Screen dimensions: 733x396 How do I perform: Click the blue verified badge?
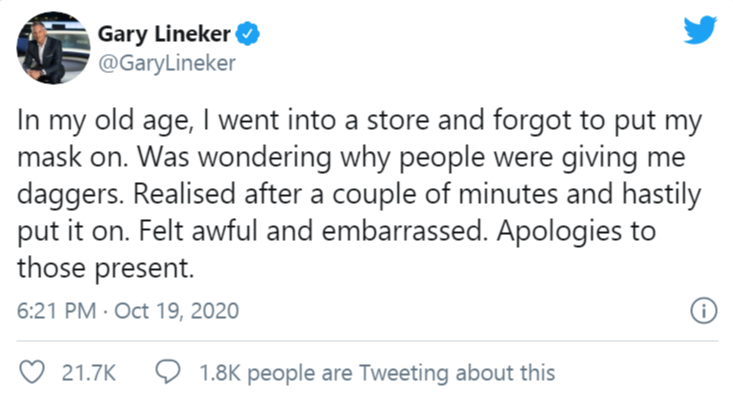pyautogui.click(x=247, y=34)
